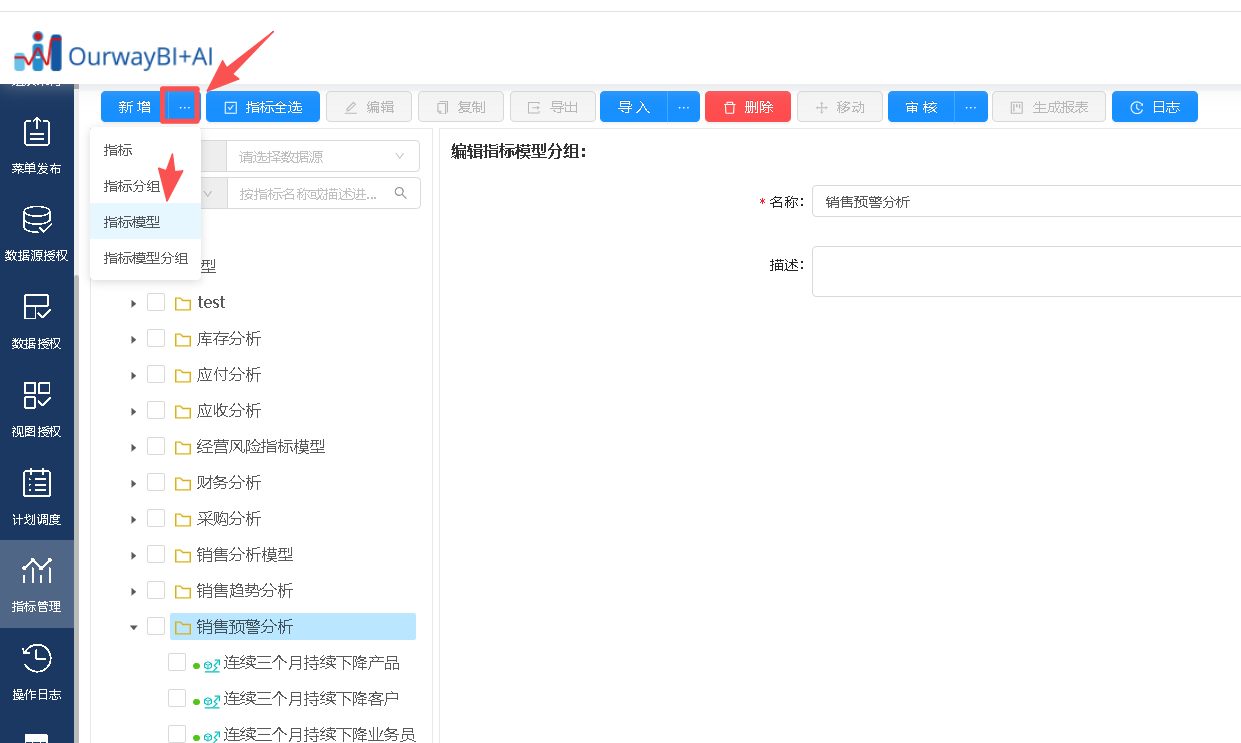The image size is (1241, 743).
Task: Check the test folder checkbox
Action: 156,302
